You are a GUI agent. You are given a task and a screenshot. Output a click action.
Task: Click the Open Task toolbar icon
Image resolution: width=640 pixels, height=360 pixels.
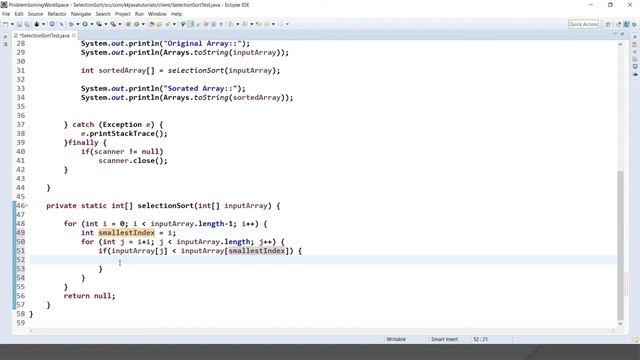159,24
